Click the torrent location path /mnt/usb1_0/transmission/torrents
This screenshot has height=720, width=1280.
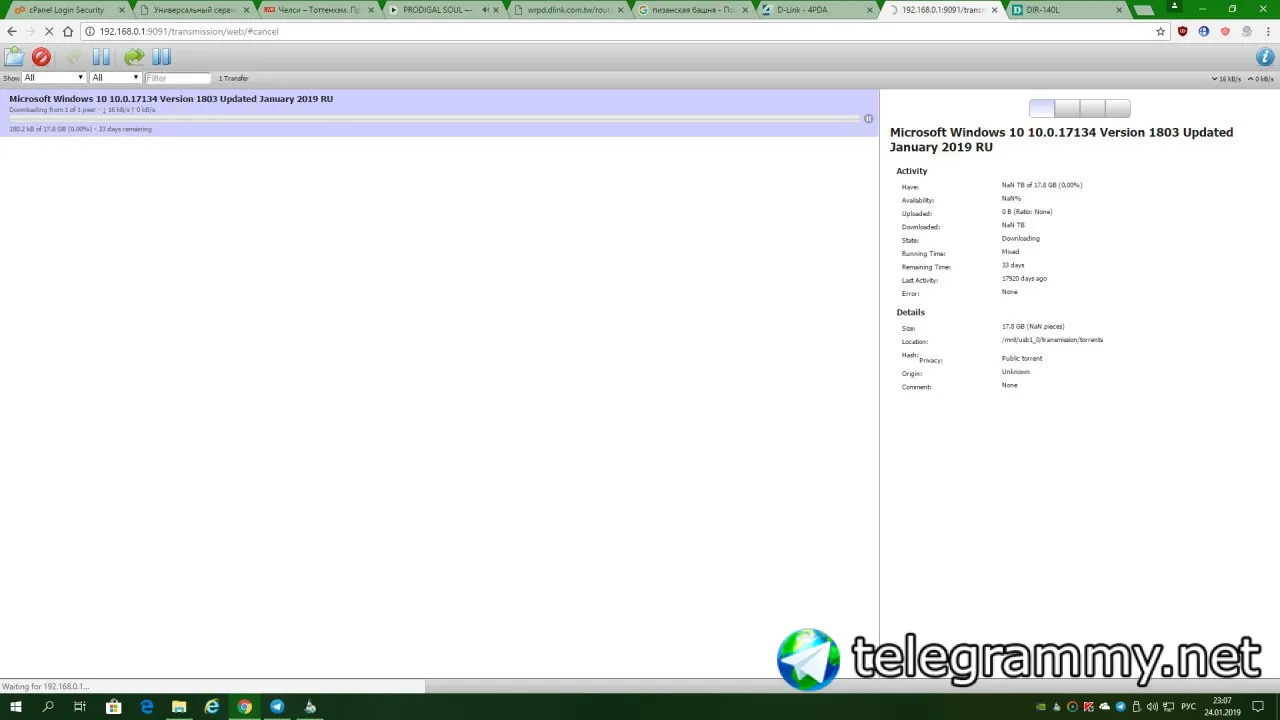[x=1052, y=340]
